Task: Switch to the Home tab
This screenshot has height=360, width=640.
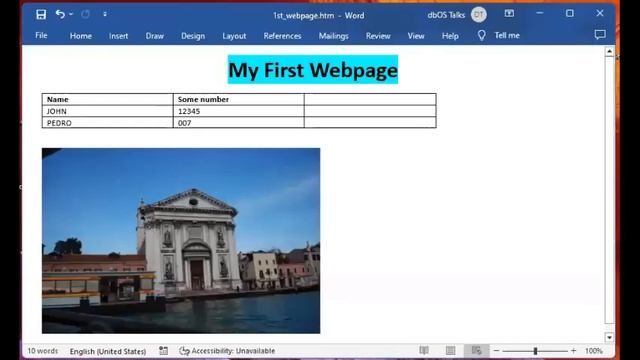Action: point(80,36)
